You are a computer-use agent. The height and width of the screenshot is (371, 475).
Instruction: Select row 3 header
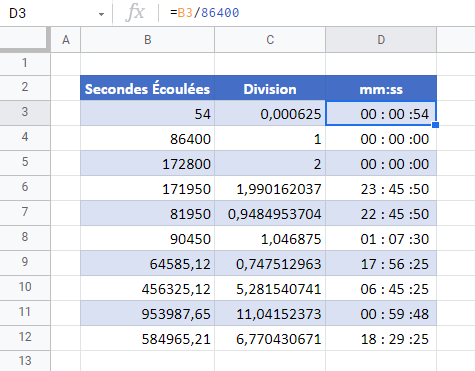[25, 113]
